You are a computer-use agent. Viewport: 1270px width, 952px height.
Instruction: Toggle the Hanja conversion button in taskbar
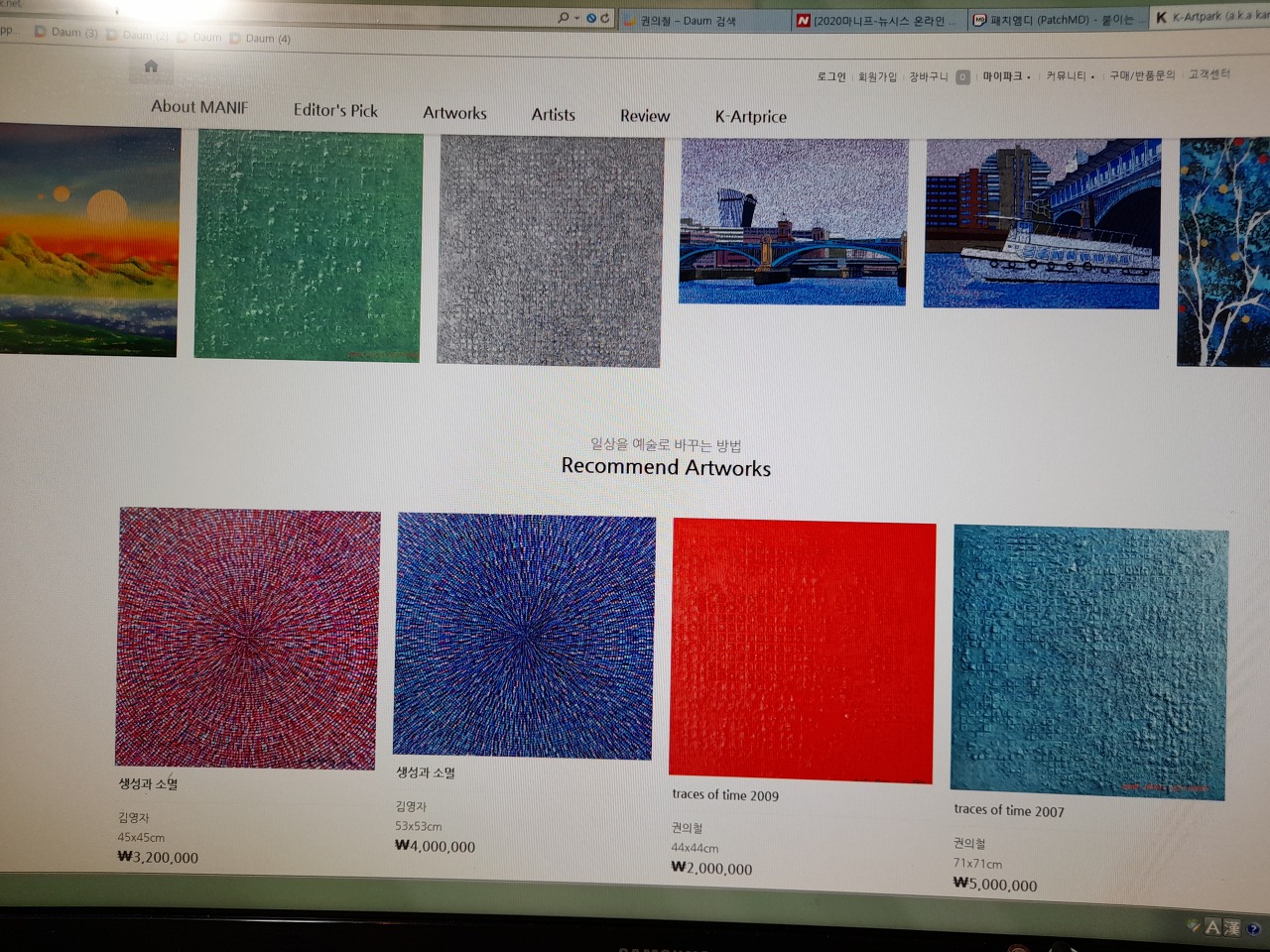(1232, 927)
